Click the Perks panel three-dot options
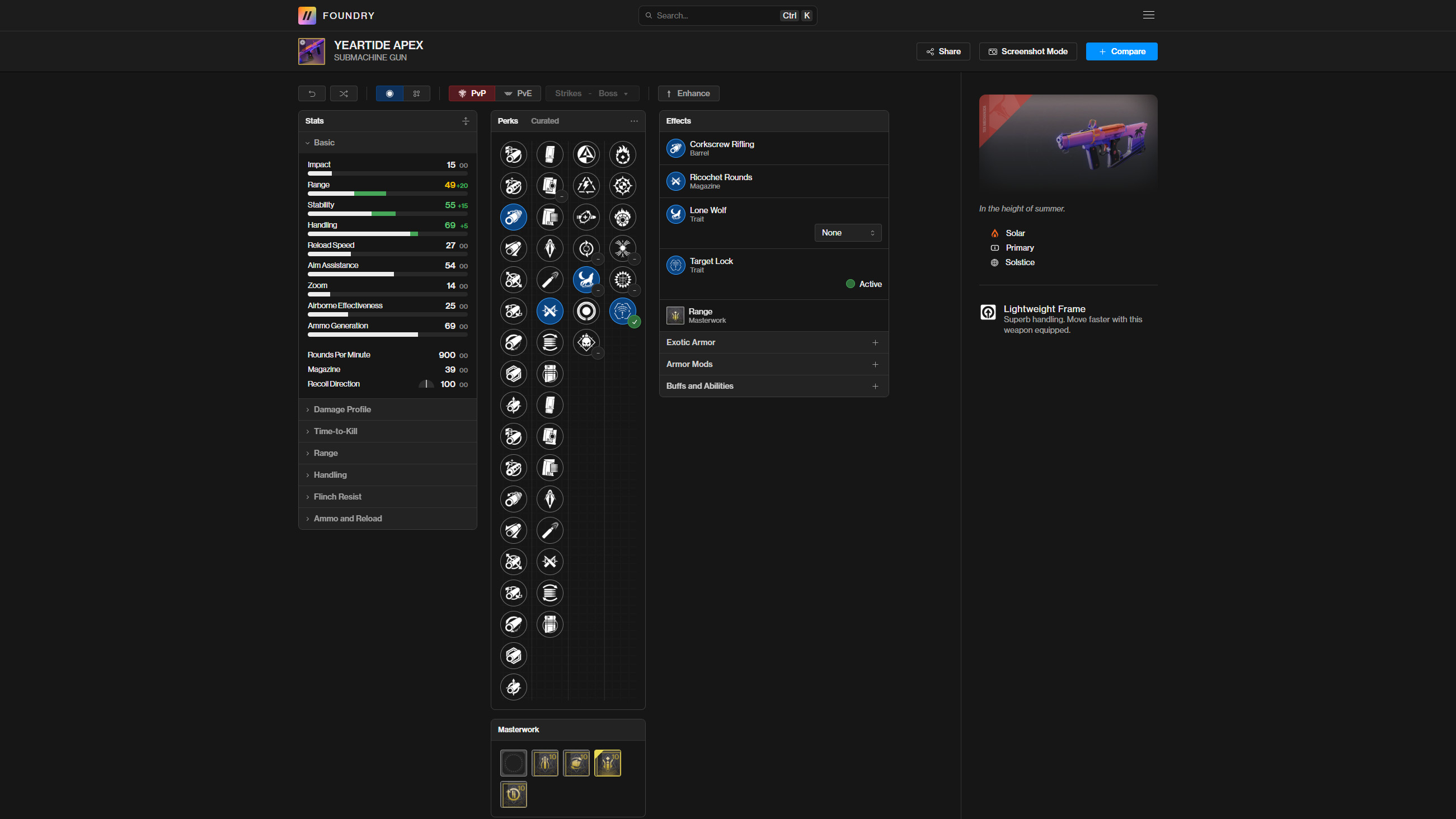 (x=634, y=121)
